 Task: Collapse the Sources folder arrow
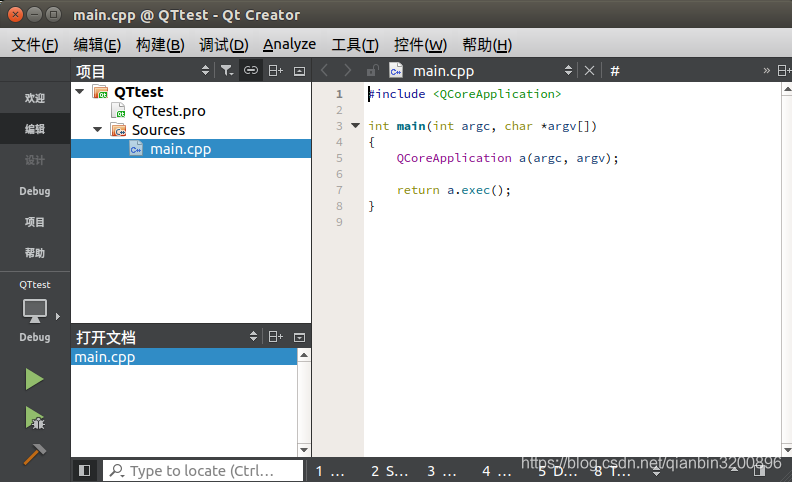[x=98, y=130]
